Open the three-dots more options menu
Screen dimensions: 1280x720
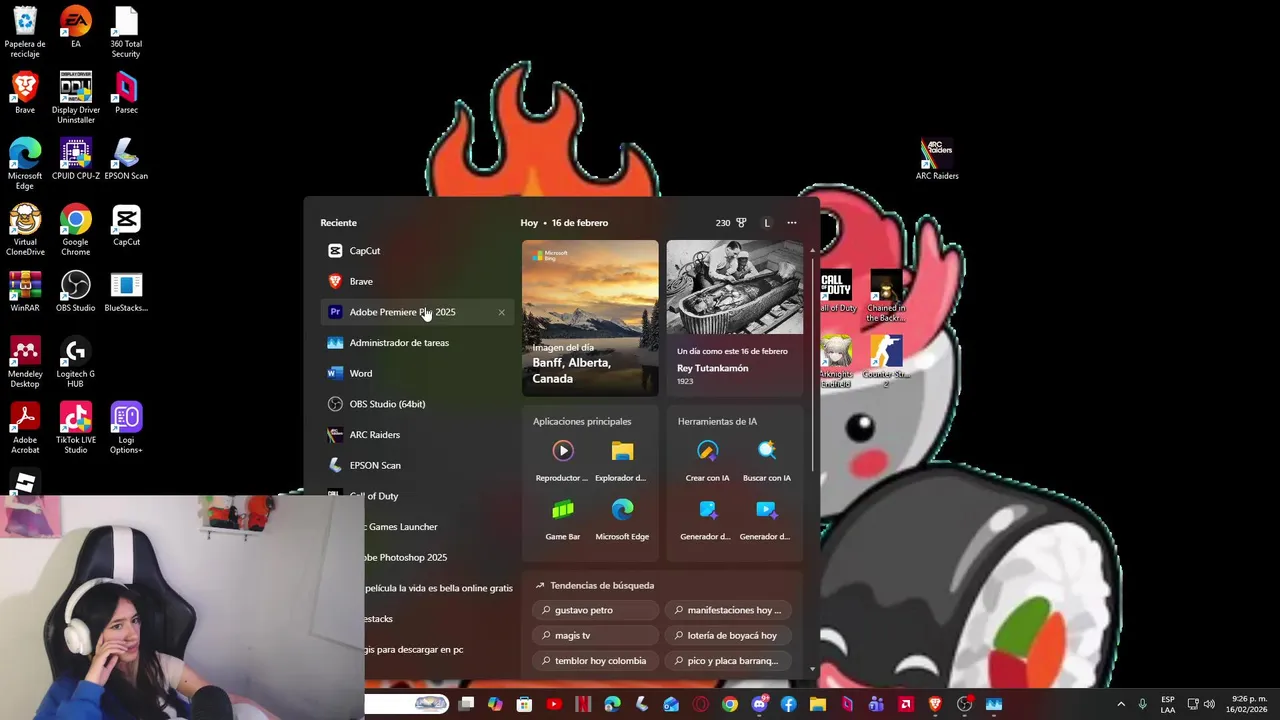(792, 223)
